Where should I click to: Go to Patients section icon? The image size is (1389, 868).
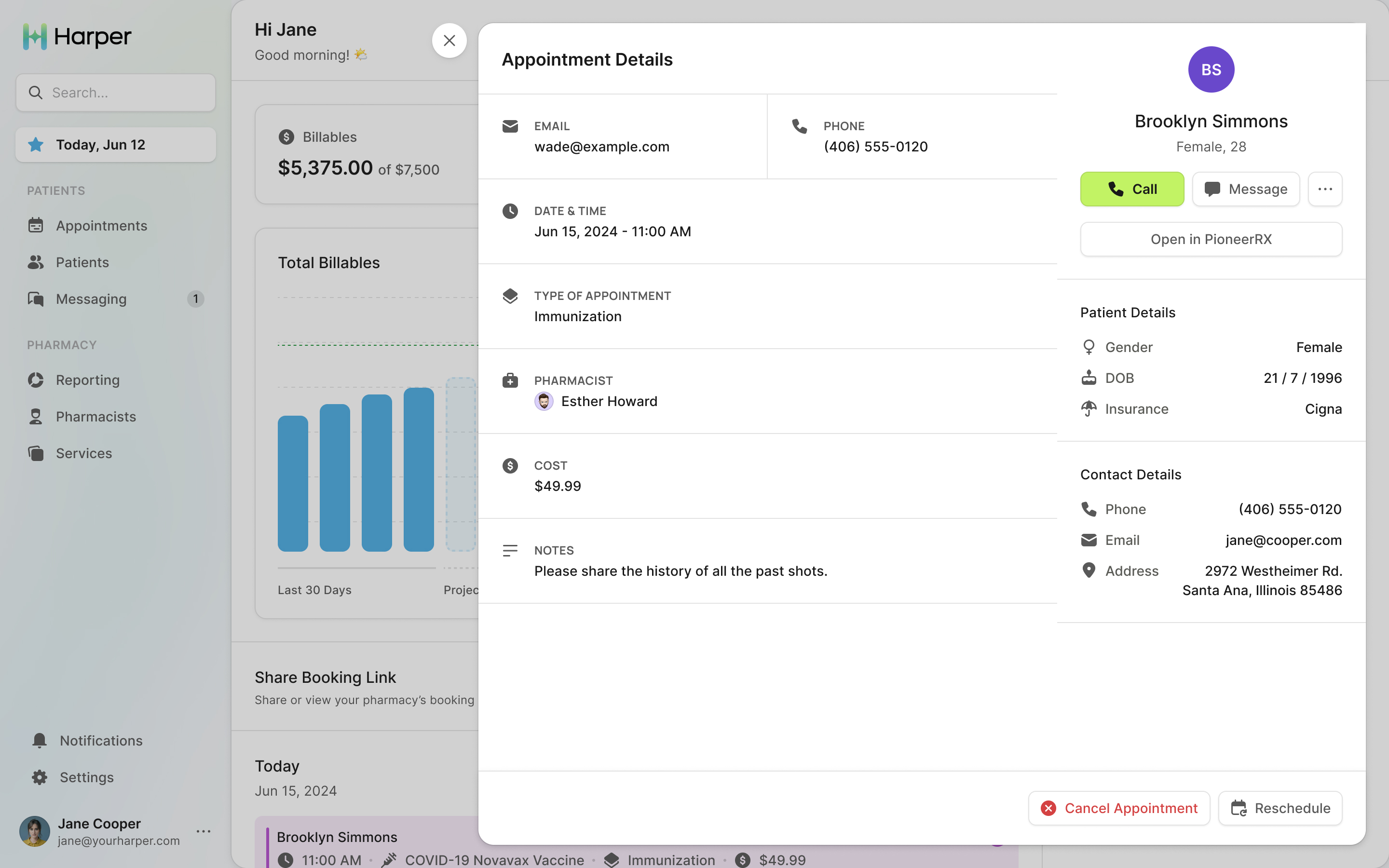pyautogui.click(x=36, y=262)
